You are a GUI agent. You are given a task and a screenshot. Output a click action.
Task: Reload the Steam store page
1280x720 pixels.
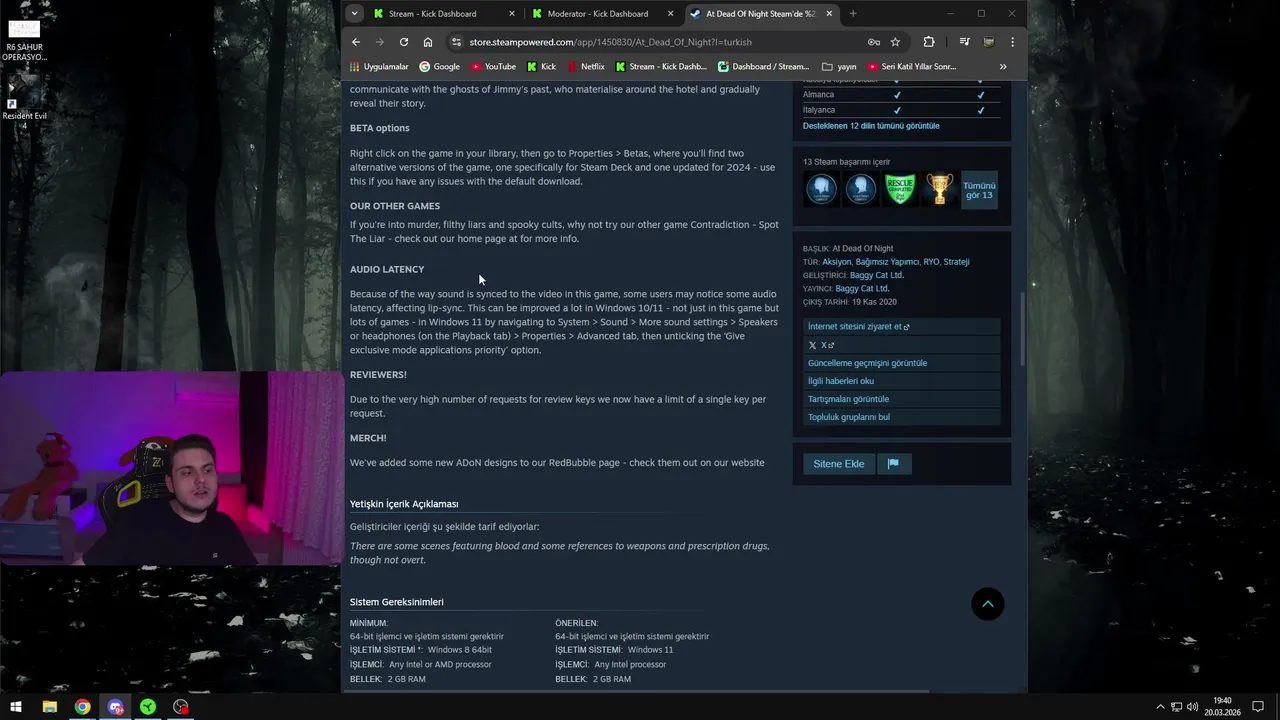coord(404,42)
